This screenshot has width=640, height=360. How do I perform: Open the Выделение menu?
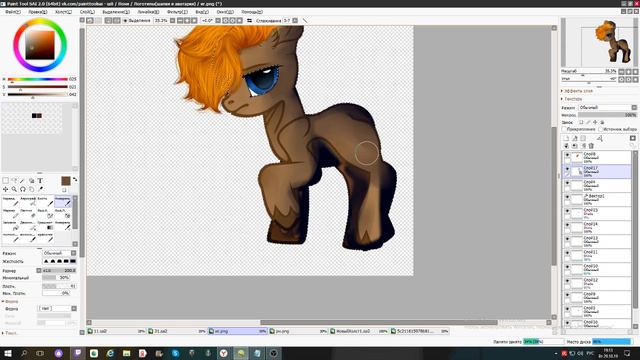click(x=116, y=12)
